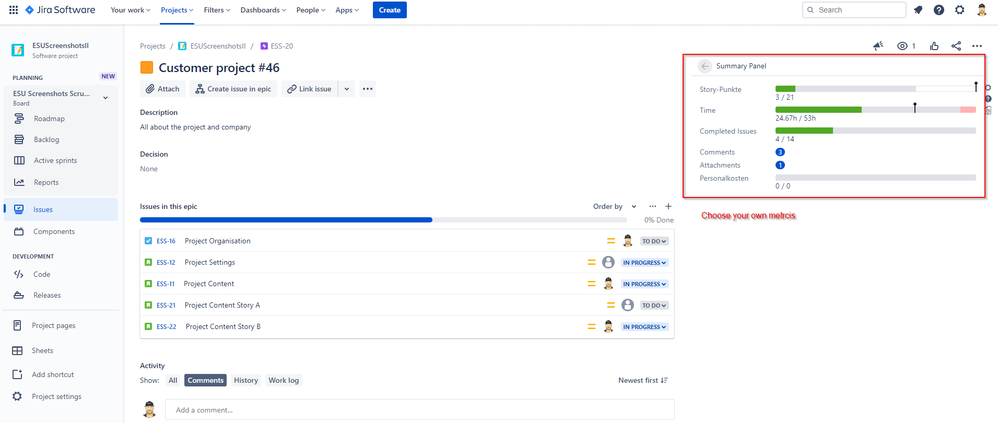
Task: Expand the Apps menu
Action: point(347,10)
